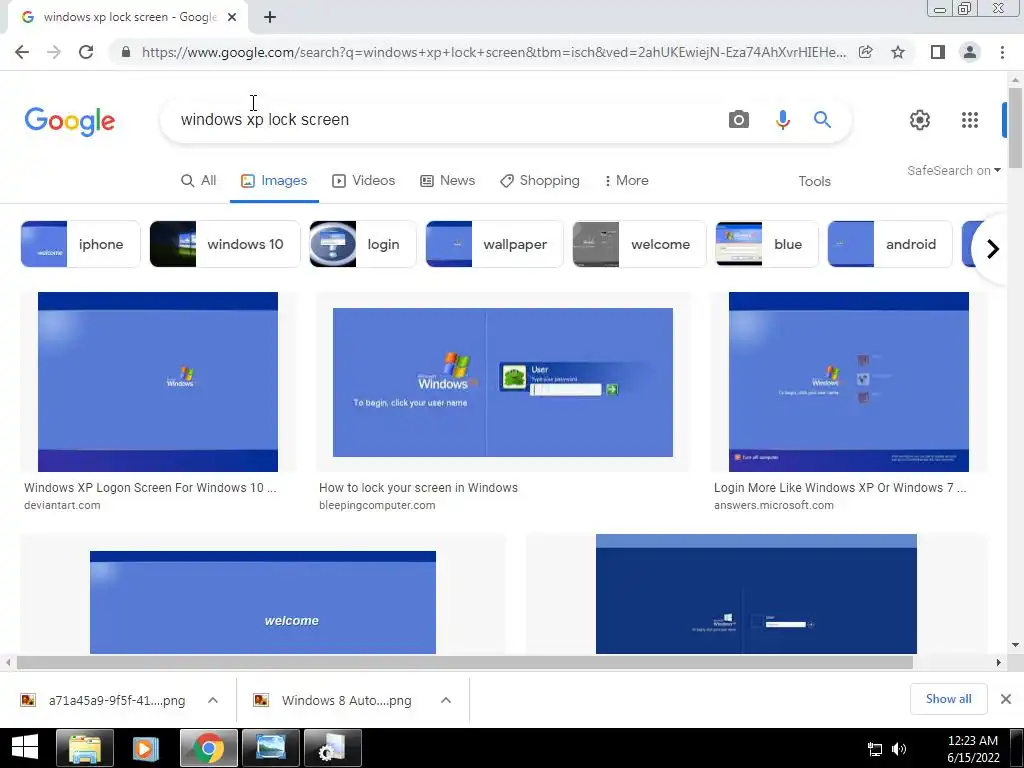This screenshot has height=768, width=1024.
Task: Expand the More search options menu
Action: pyautogui.click(x=626, y=181)
